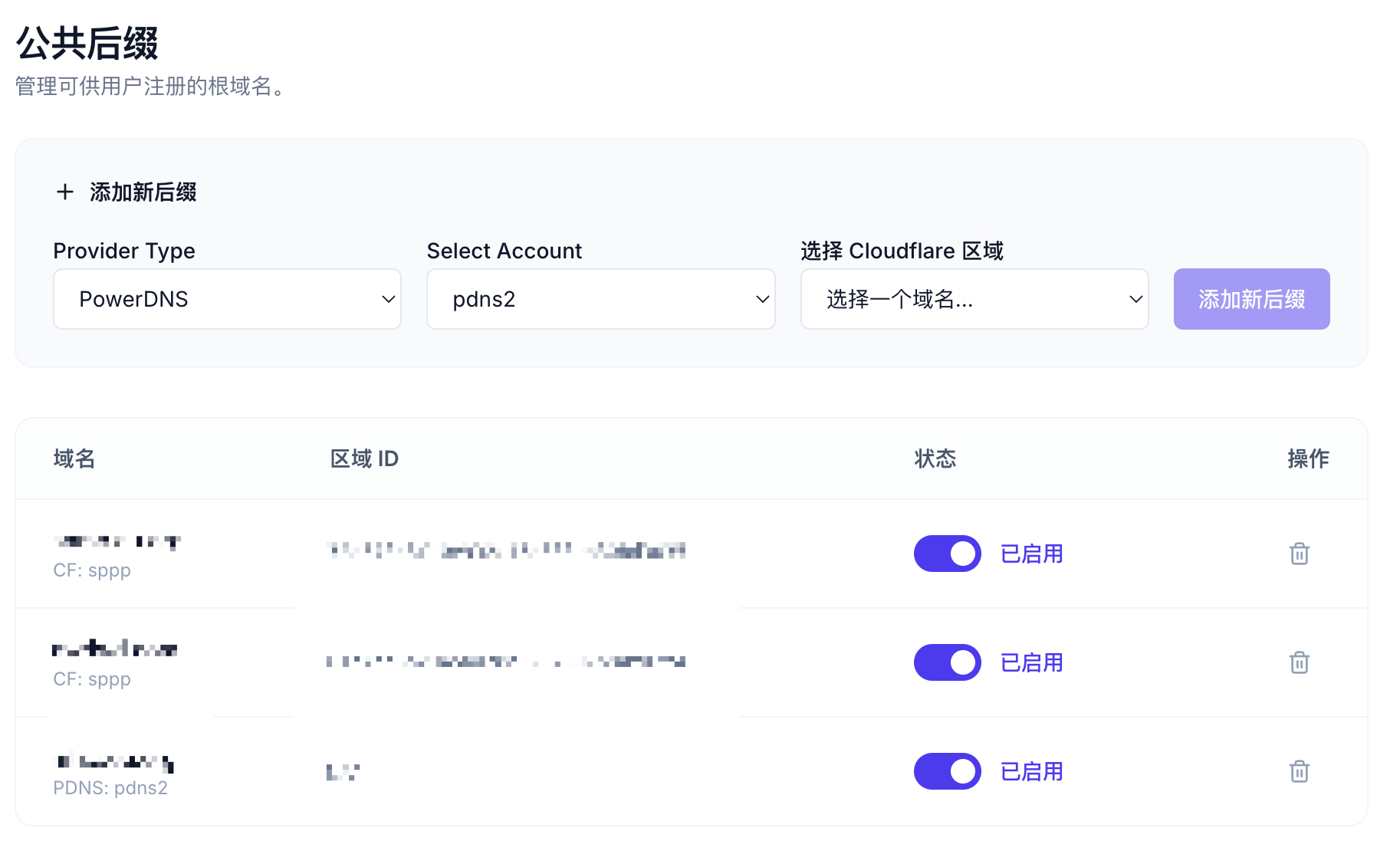Click 已启用 label in the PDNS: pdns2 row
The width and height of the screenshot is (1400, 851).
pos(1031,771)
